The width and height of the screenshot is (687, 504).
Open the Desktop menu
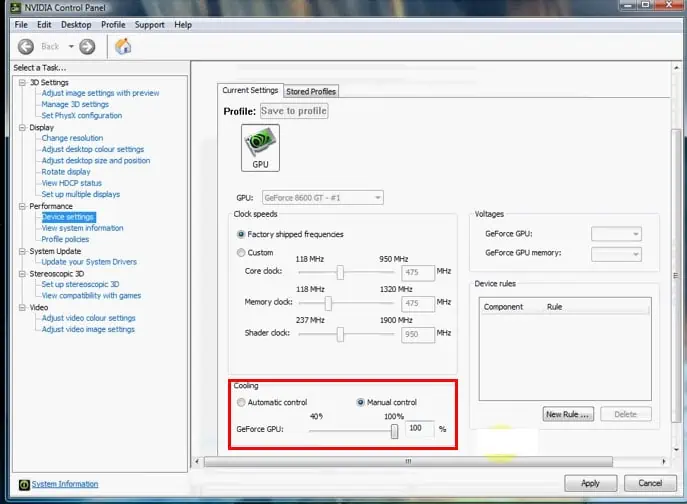click(76, 24)
